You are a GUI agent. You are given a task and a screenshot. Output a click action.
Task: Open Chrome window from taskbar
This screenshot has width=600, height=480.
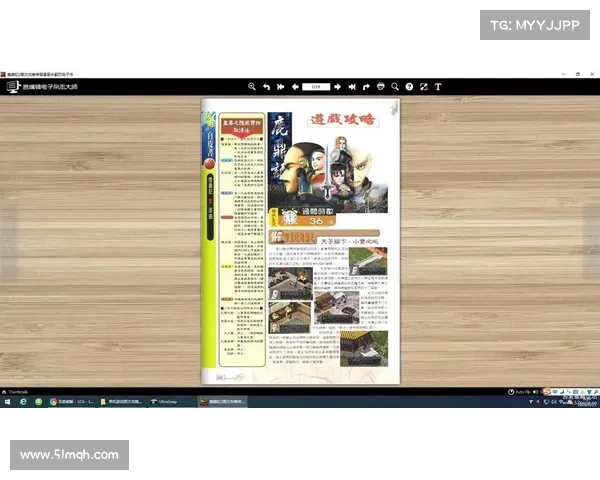[x=70, y=401]
